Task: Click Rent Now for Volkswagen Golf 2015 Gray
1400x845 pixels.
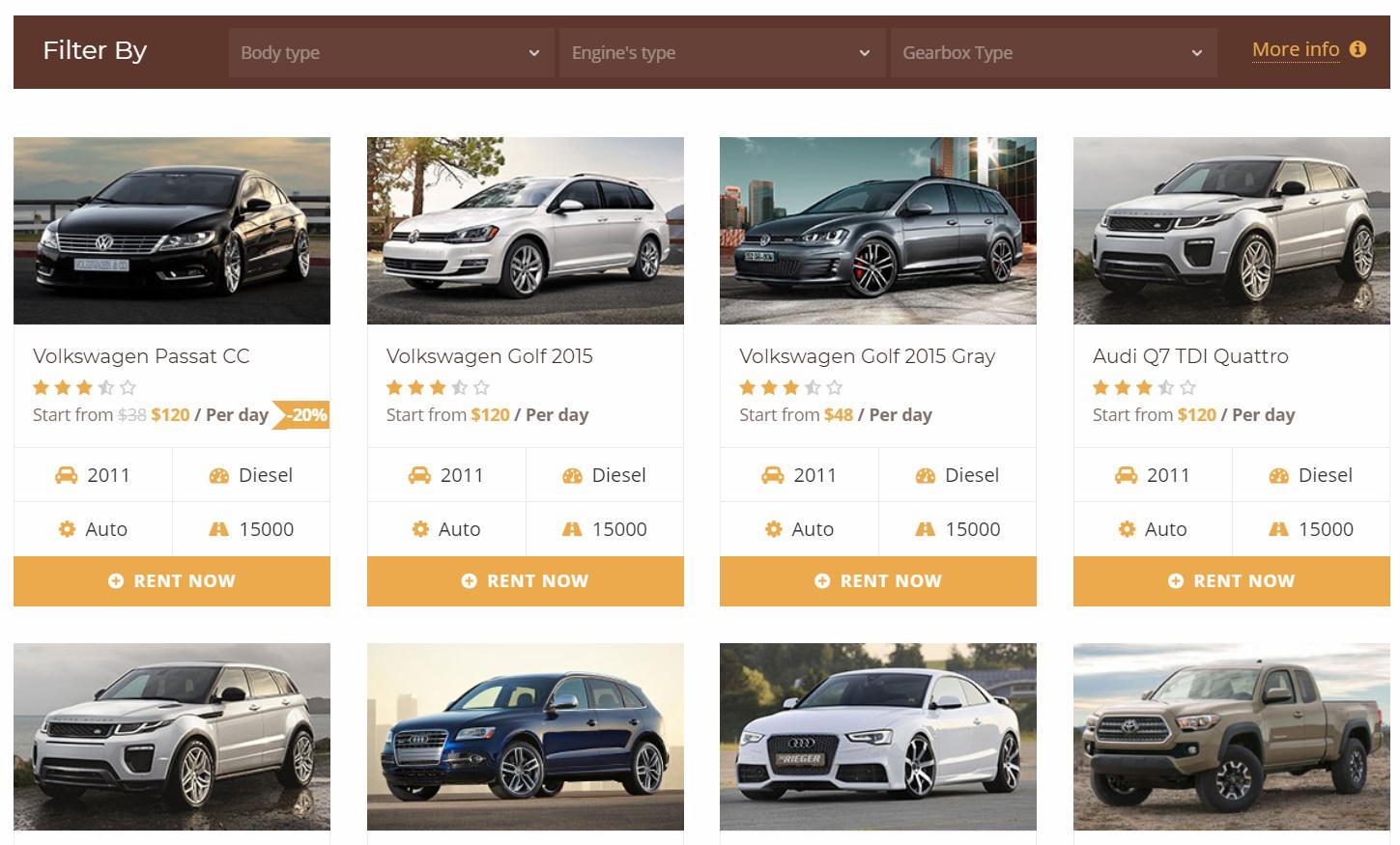Action: click(x=877, y=581)
